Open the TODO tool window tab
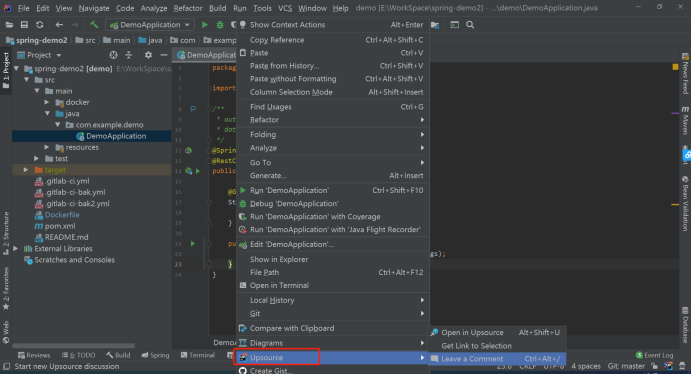Screen dimensions: 692x374 pyautogui.click(x=79, y=355)
